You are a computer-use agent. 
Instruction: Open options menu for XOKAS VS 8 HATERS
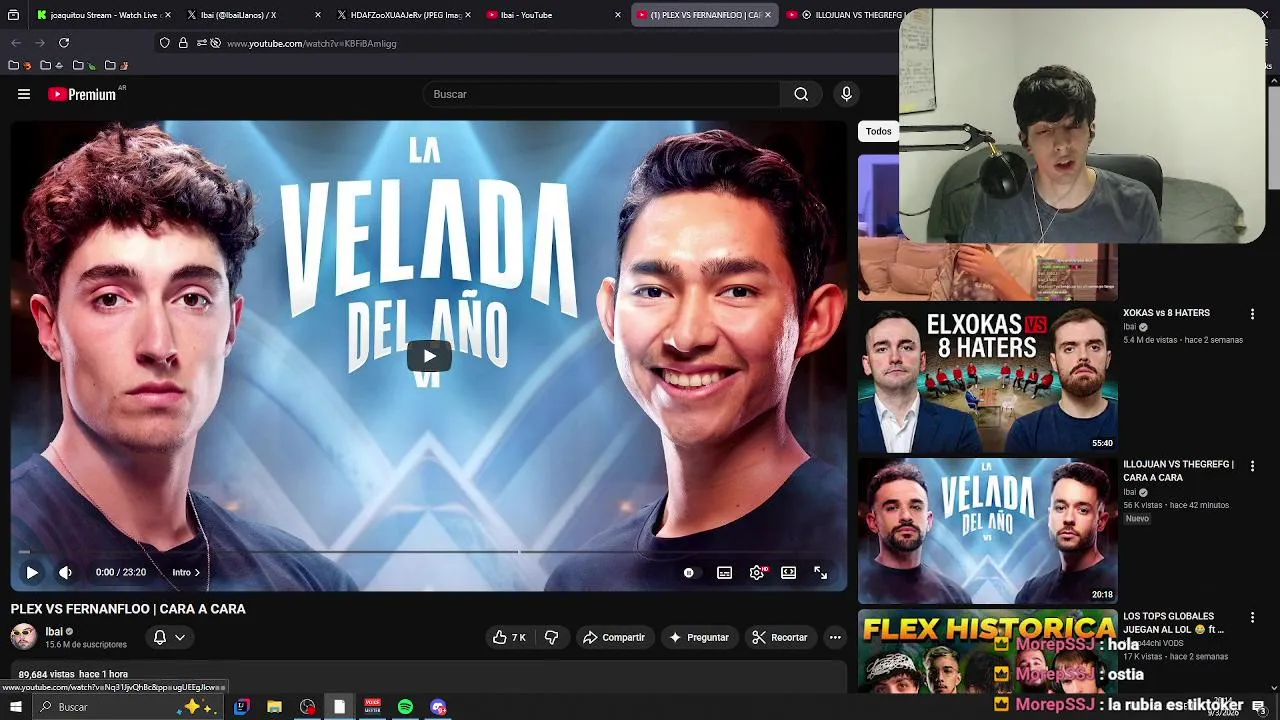(1252, 314)
